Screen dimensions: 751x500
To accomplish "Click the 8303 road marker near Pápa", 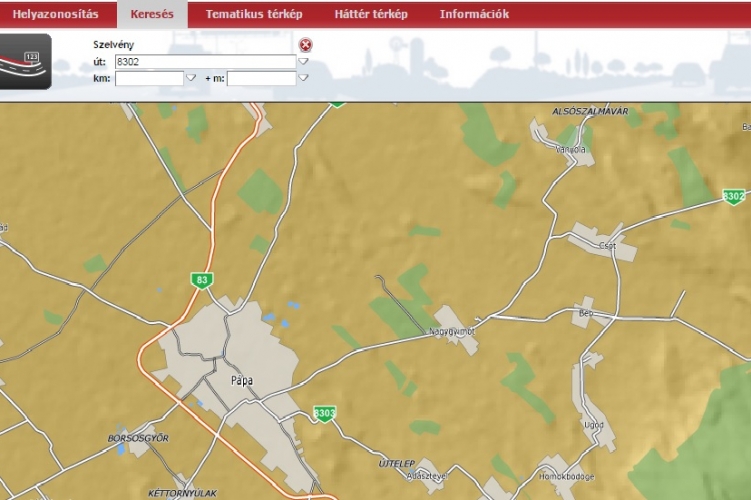I will tap(324, 412).
